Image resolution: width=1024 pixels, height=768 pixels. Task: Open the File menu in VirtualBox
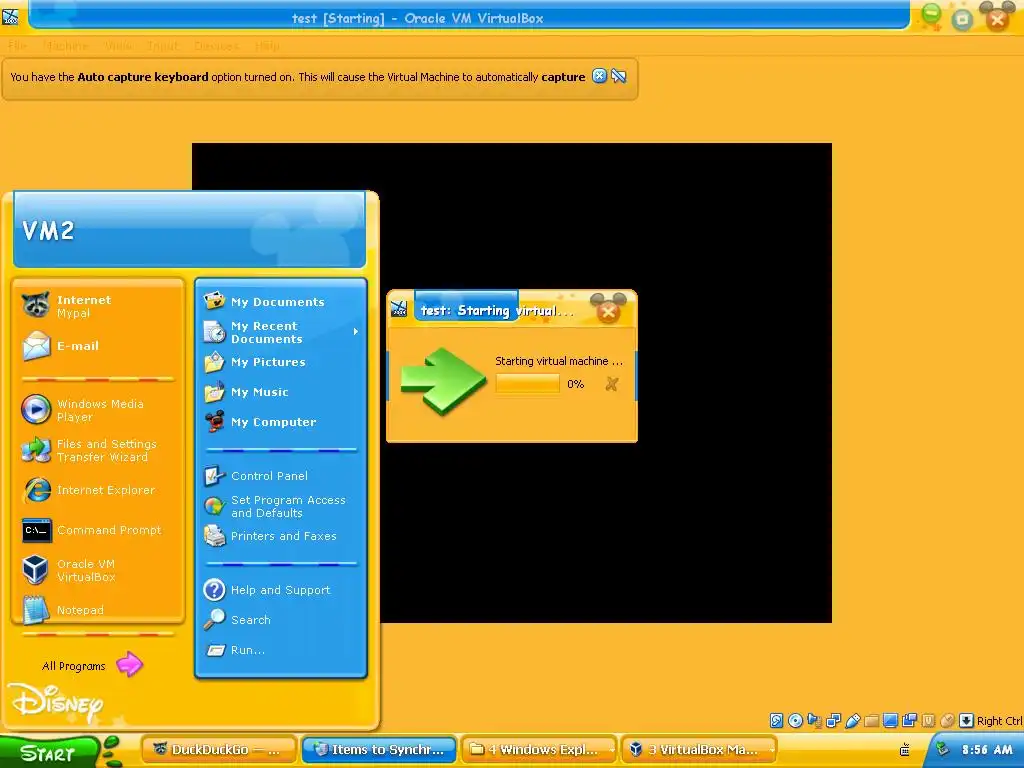click(x=18, y=46)
